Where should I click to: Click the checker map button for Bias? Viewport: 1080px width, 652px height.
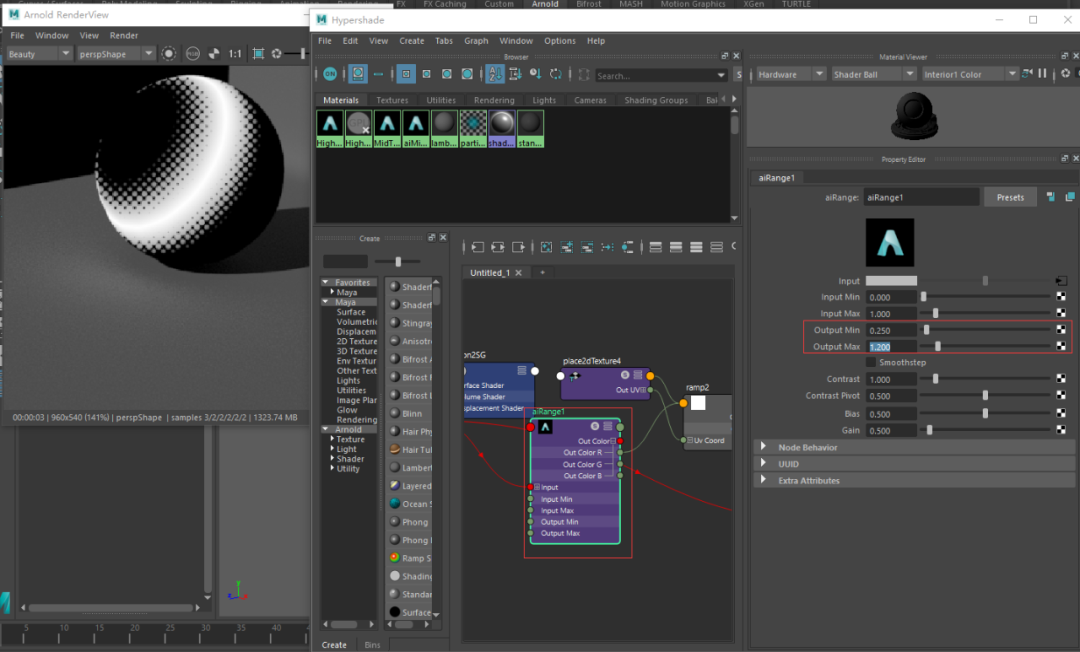pos(1061,413)
